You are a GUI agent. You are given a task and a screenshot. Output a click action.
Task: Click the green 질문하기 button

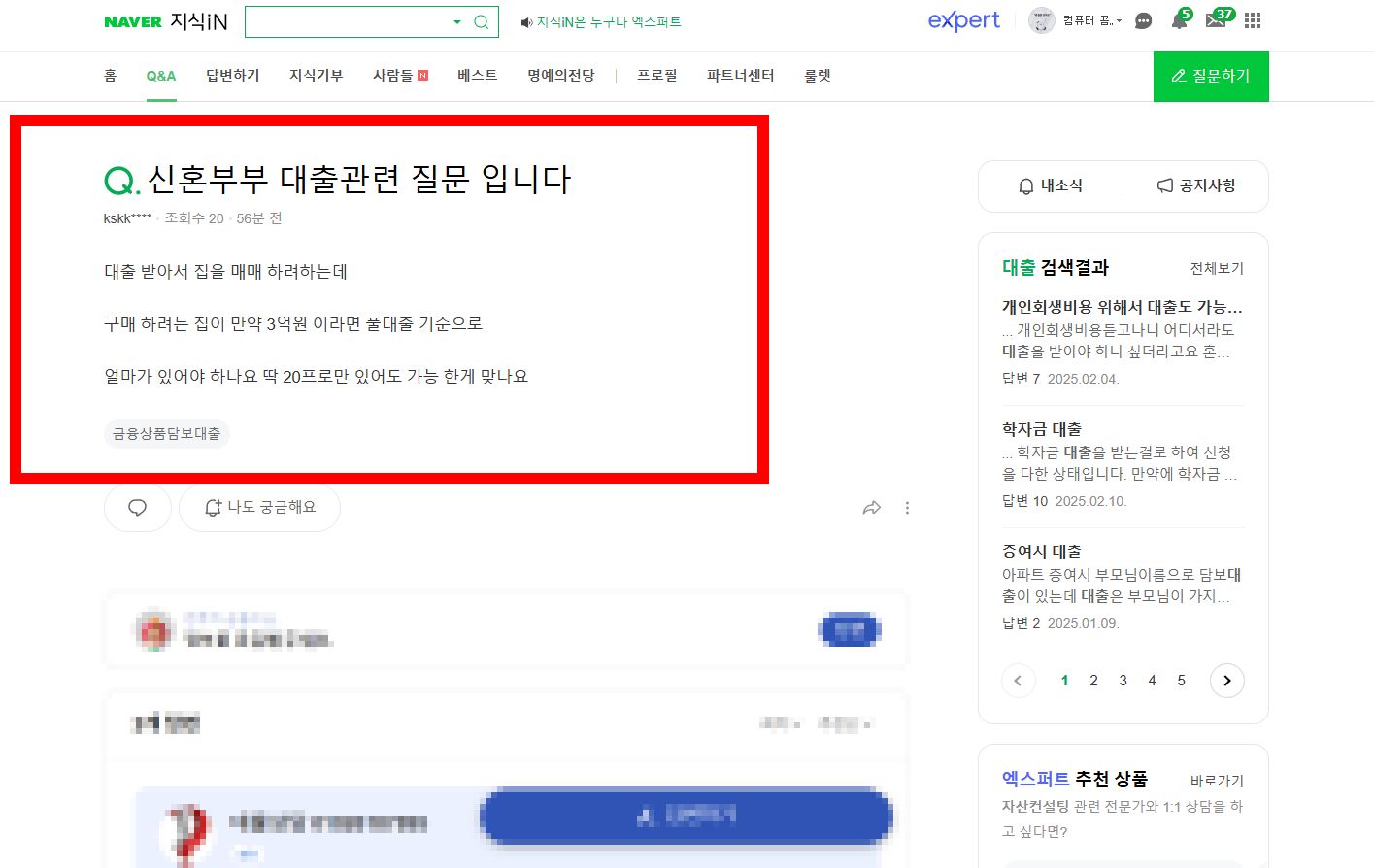click(x=1211, y=77)
